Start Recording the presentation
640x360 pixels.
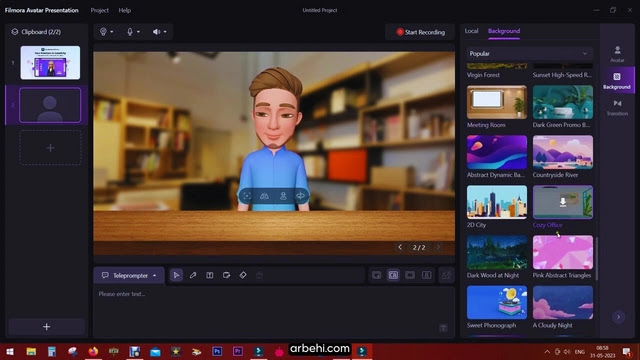tap(420, 32)
